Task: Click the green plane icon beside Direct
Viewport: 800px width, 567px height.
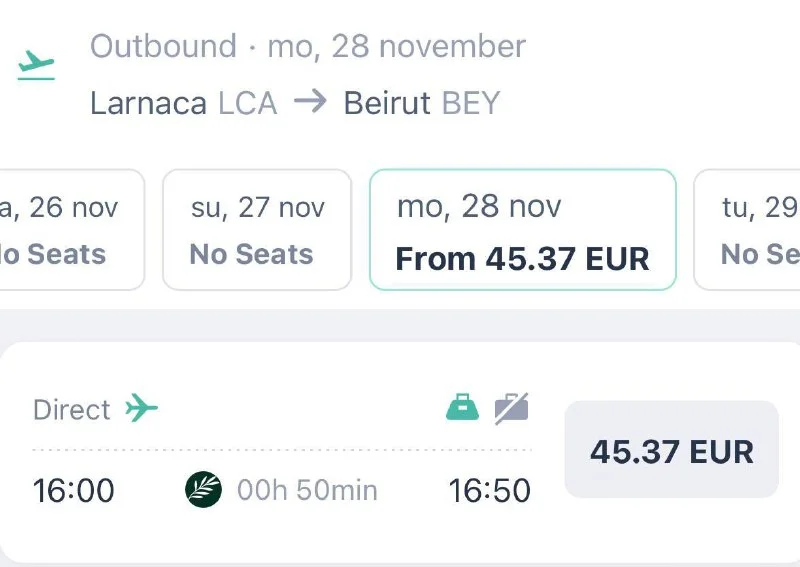Action: tap(142, 408)
